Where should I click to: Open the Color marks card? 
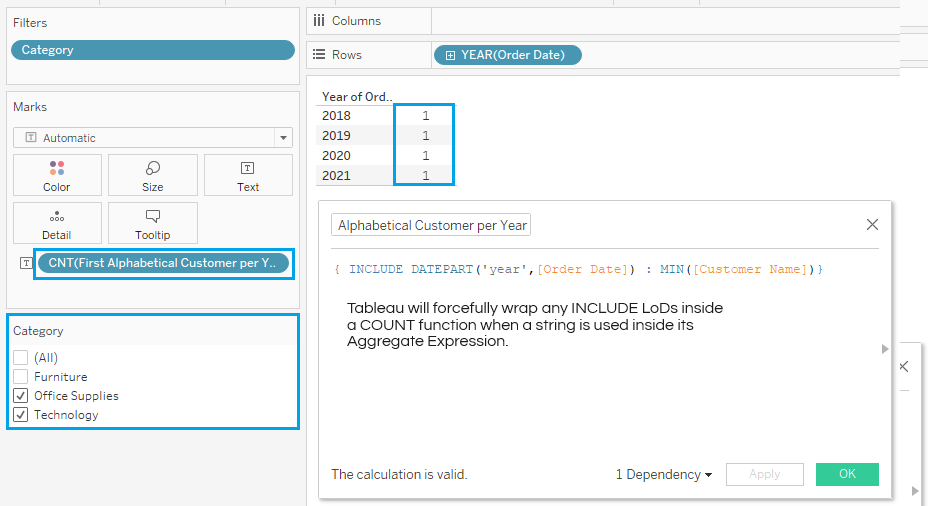(x=57, y=175)
